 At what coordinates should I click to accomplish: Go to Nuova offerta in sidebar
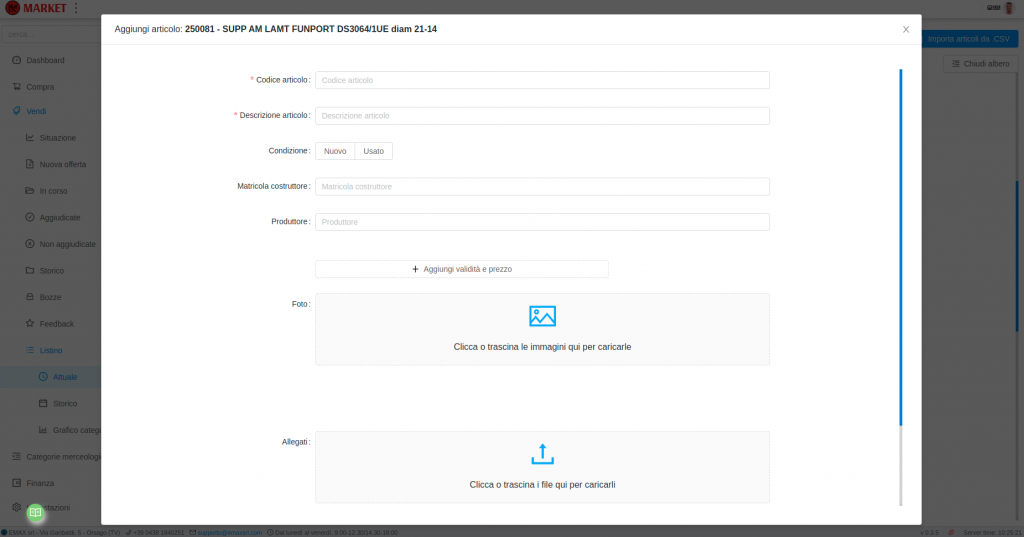point(62,164)
